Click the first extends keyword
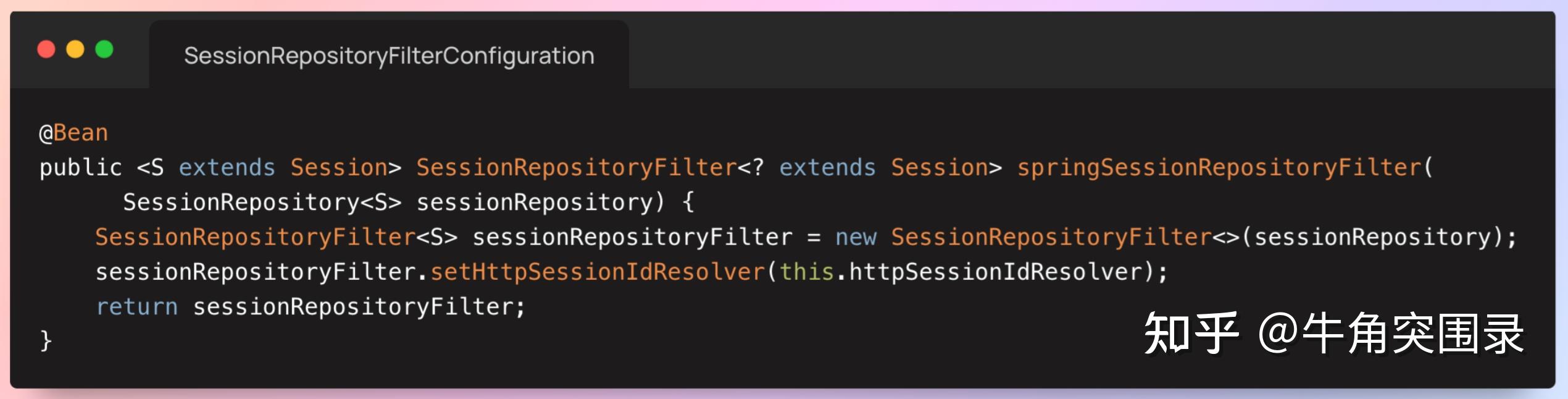The height and width of the screenshot is (399, 1568). (x=227, y=167)
